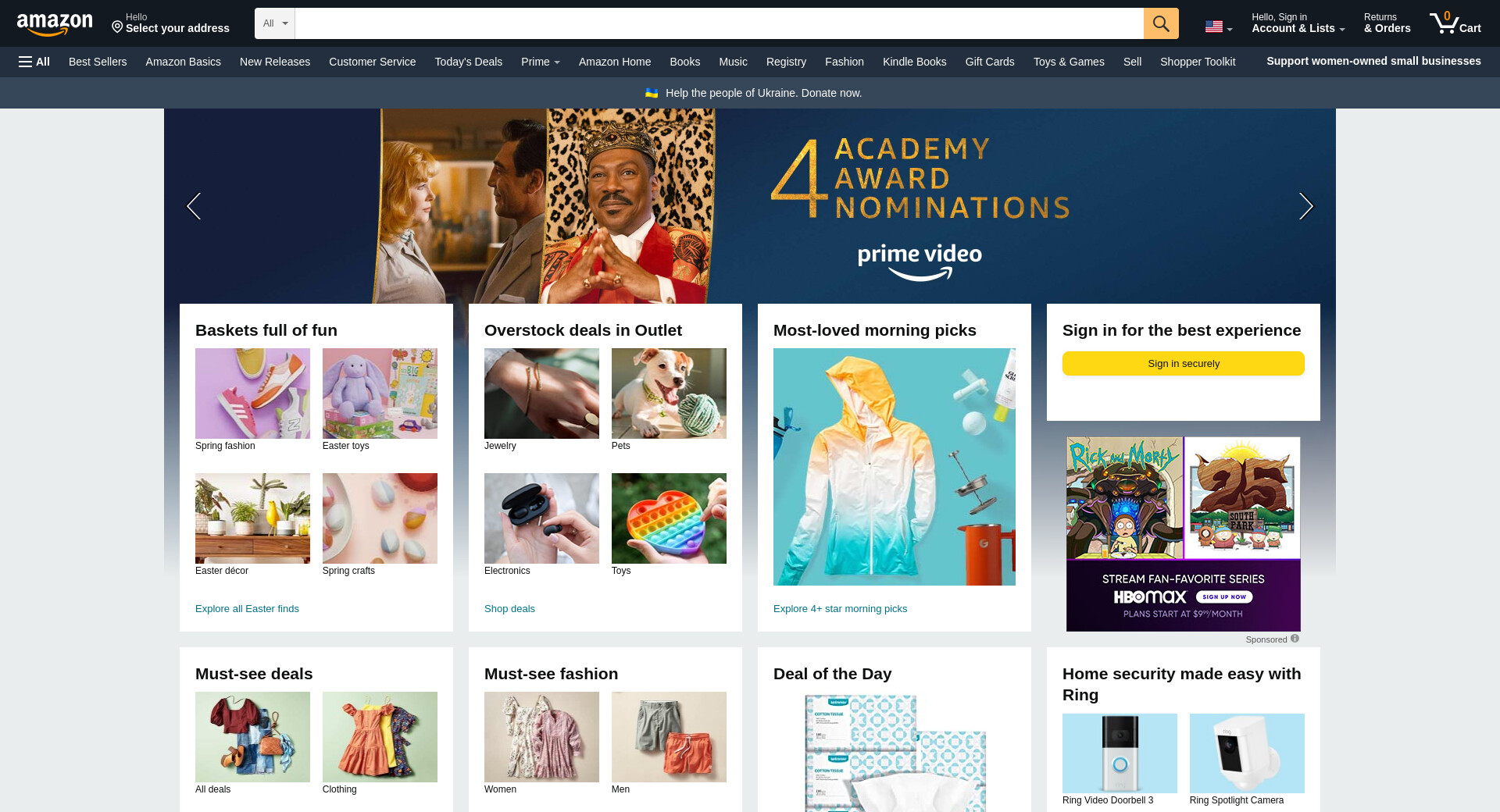Expand the Prime menu dropdown

[x=541, y=62]
